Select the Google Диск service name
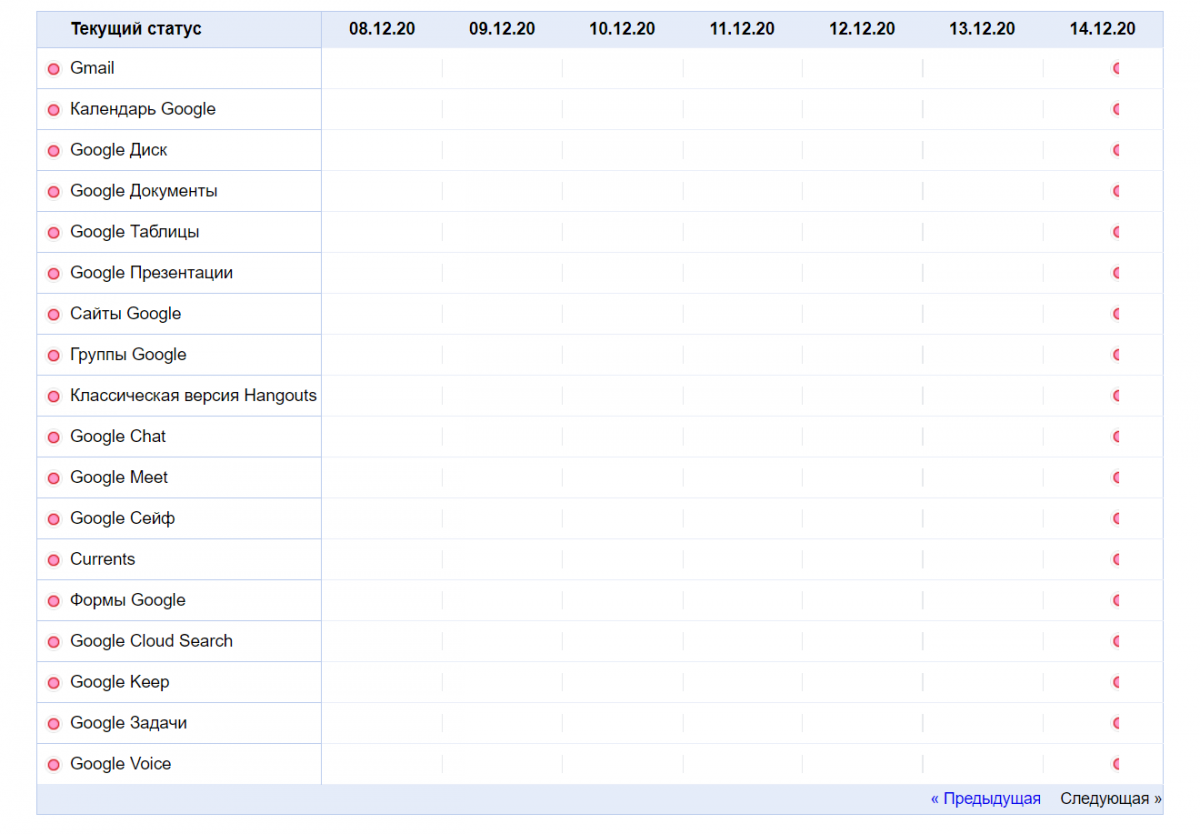1200x834 pixels. (x=119, y=150)
